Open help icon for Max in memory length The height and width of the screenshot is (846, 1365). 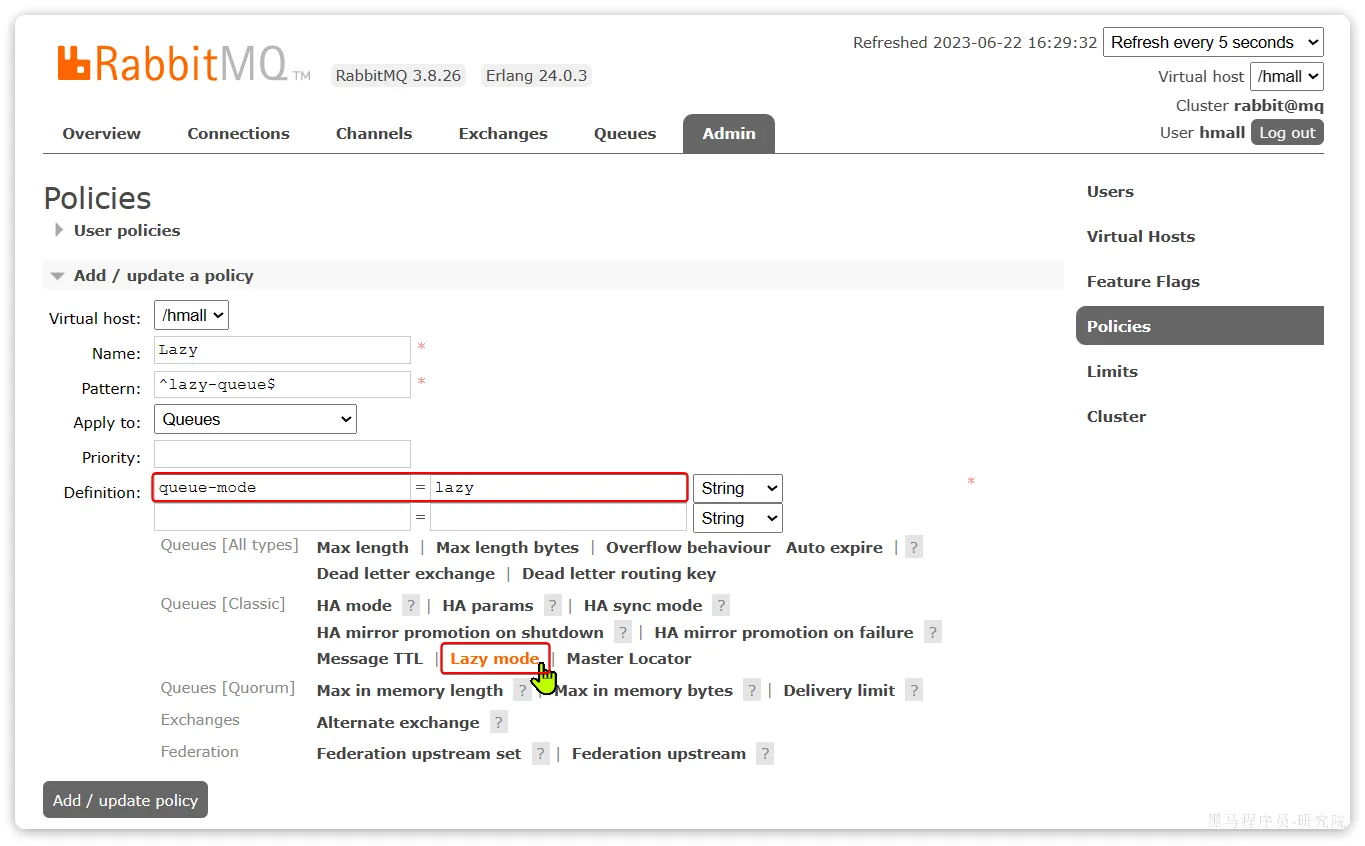point(522,690)
